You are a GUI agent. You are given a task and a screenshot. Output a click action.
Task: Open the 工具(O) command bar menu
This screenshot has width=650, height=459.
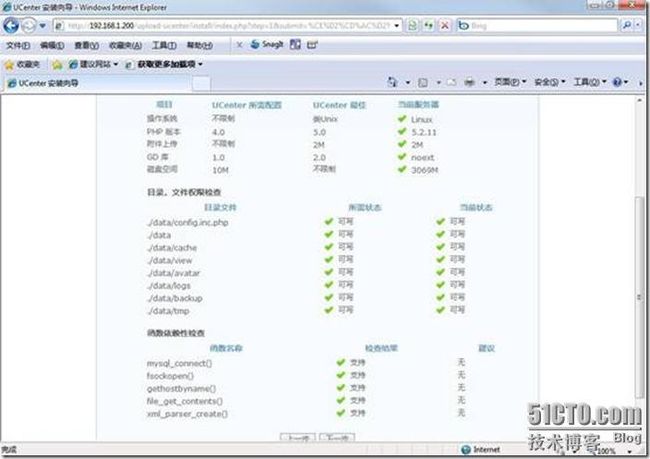590,82
